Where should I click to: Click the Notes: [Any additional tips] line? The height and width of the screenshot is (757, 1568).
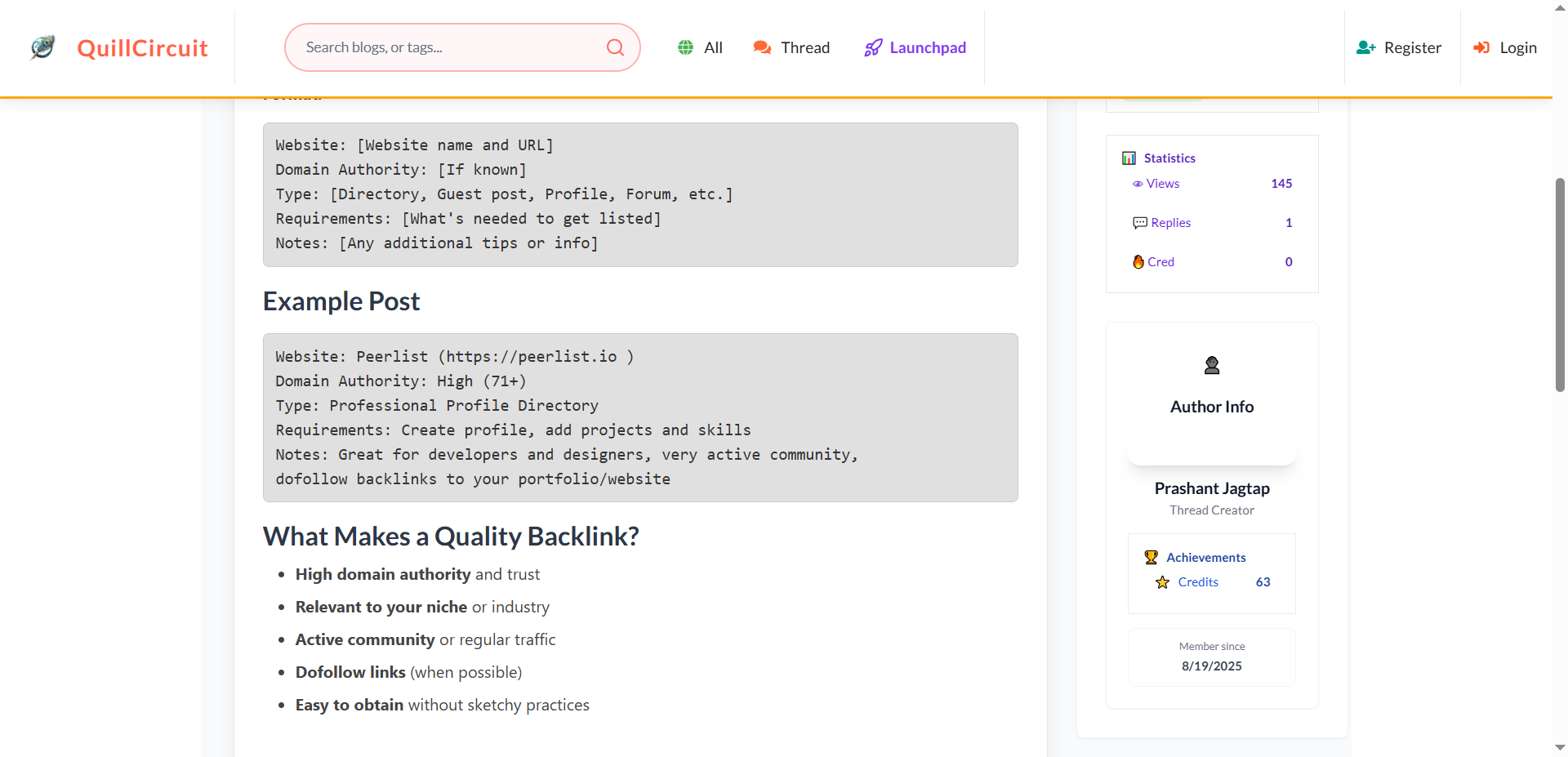point(437,243)
